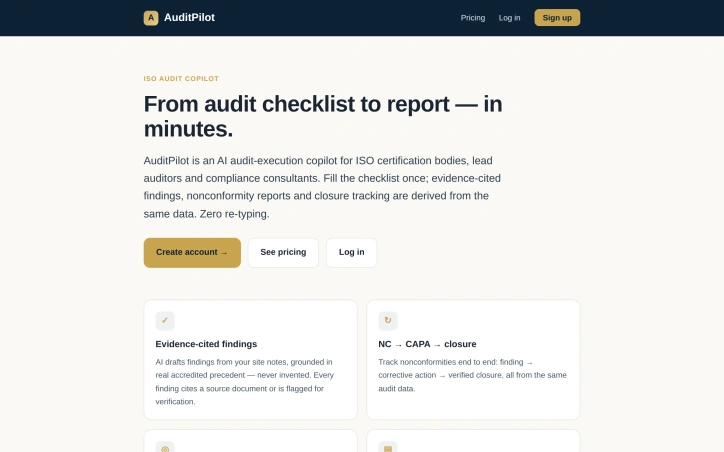Open the Log in nav link

click(509, 18)
